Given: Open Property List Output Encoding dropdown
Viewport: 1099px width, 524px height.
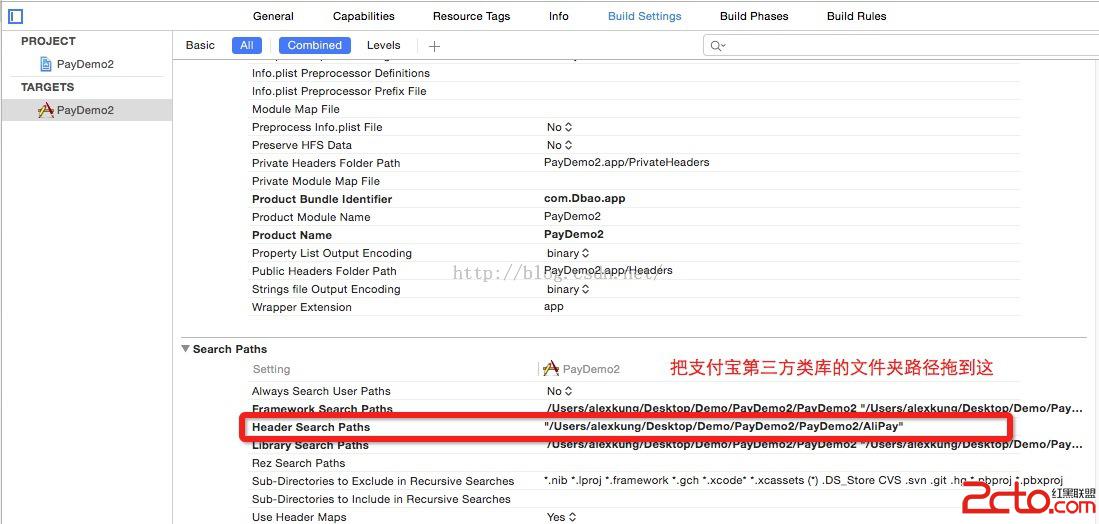Looking at the screenshot, I should click(x=568, y=254).
